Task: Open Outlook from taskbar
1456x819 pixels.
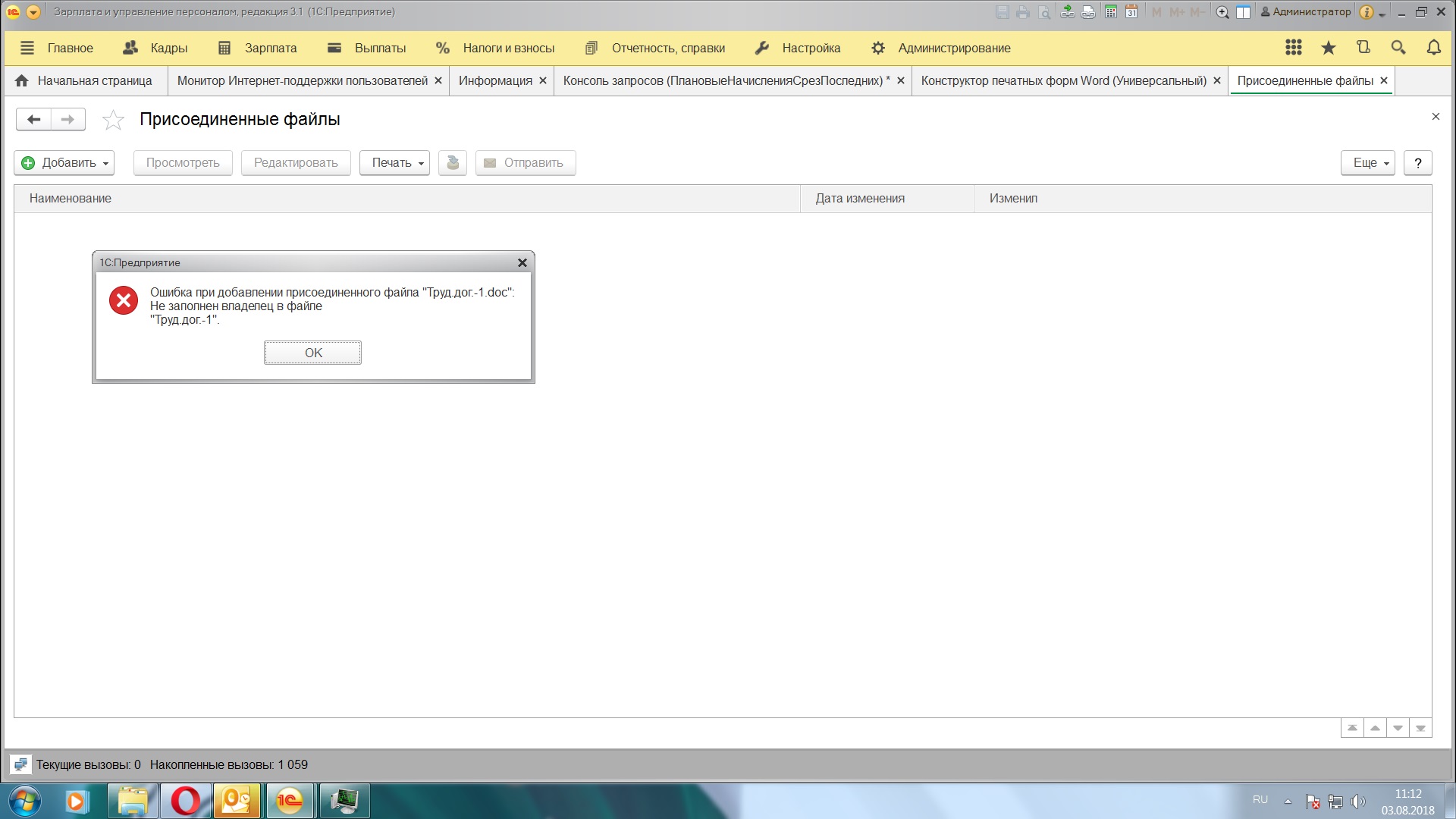Action: [237, 801]
